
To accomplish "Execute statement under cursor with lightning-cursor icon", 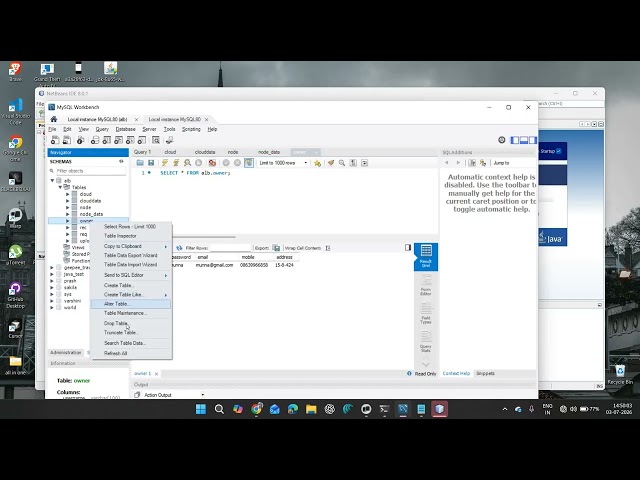I will [x=176, y=163].
